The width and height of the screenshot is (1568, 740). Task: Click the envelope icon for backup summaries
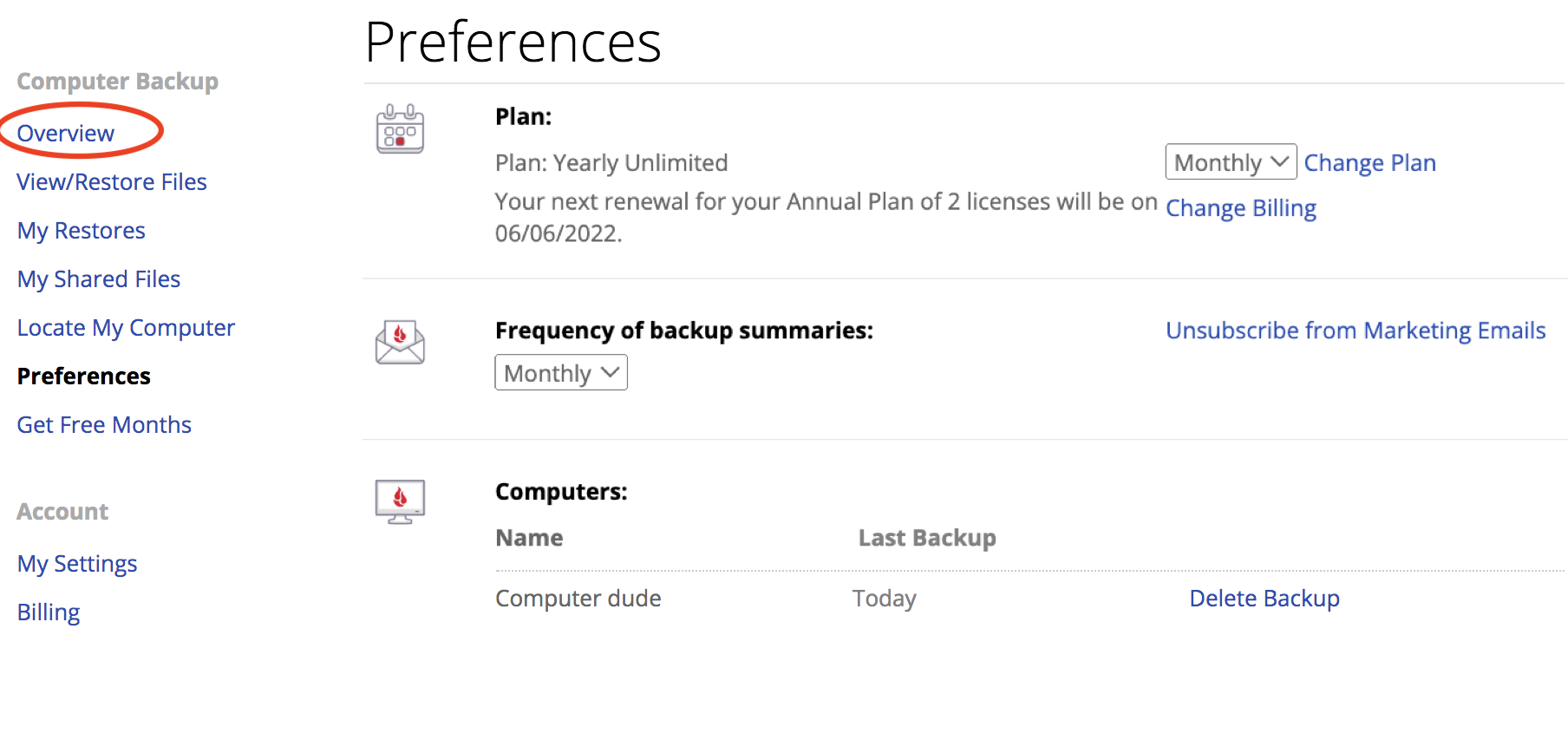[400, 342]
